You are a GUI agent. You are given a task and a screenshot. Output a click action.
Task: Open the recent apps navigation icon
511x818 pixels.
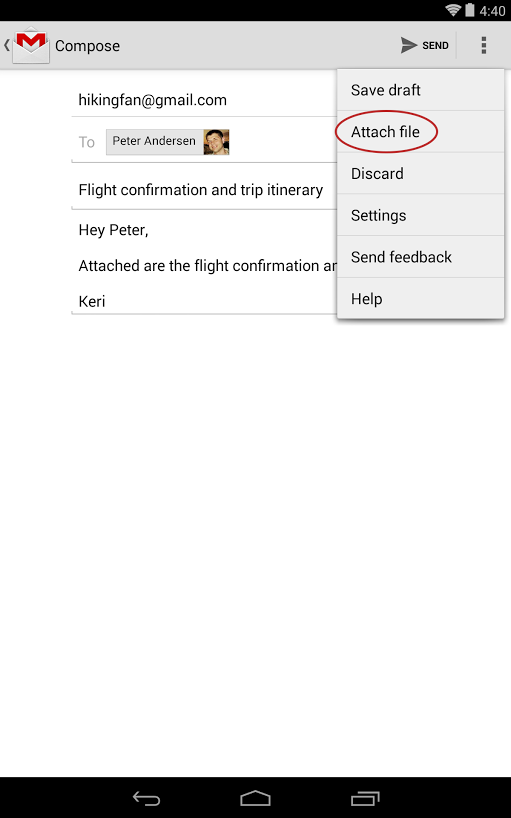point(364,798)
